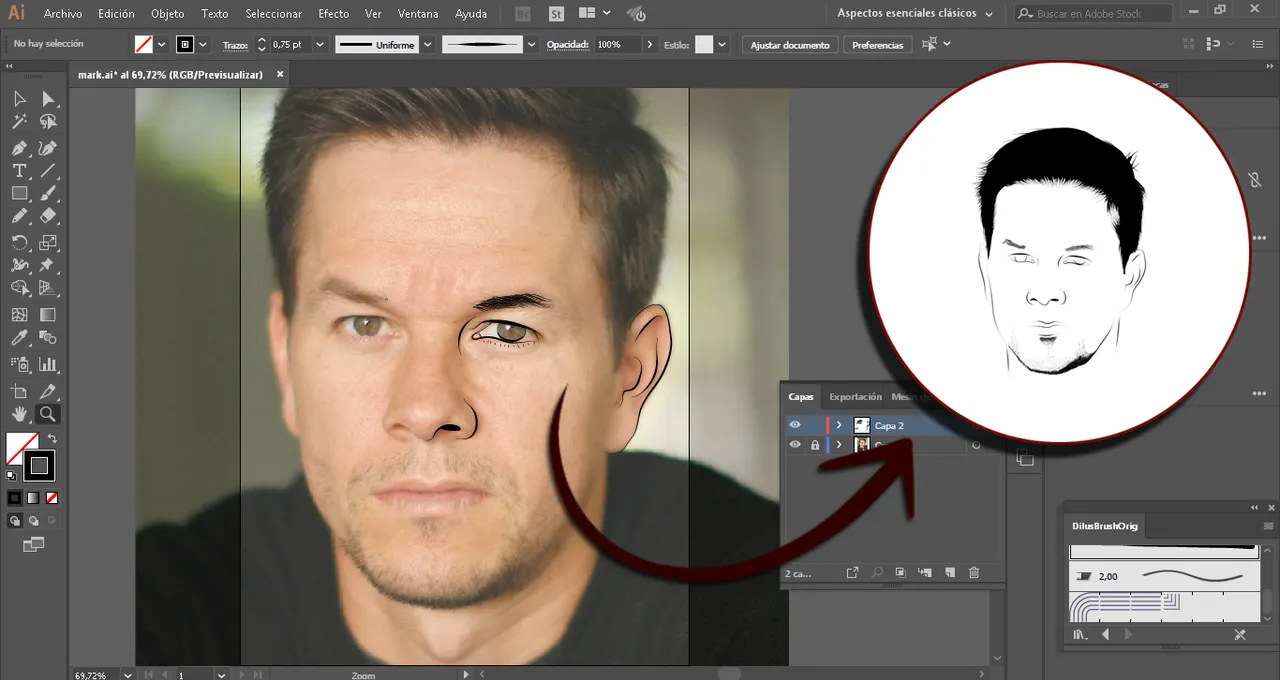Viewport: 1280px width, 680px height.
Task: Open brush definition dropdown
Action: tap(531, 45)
